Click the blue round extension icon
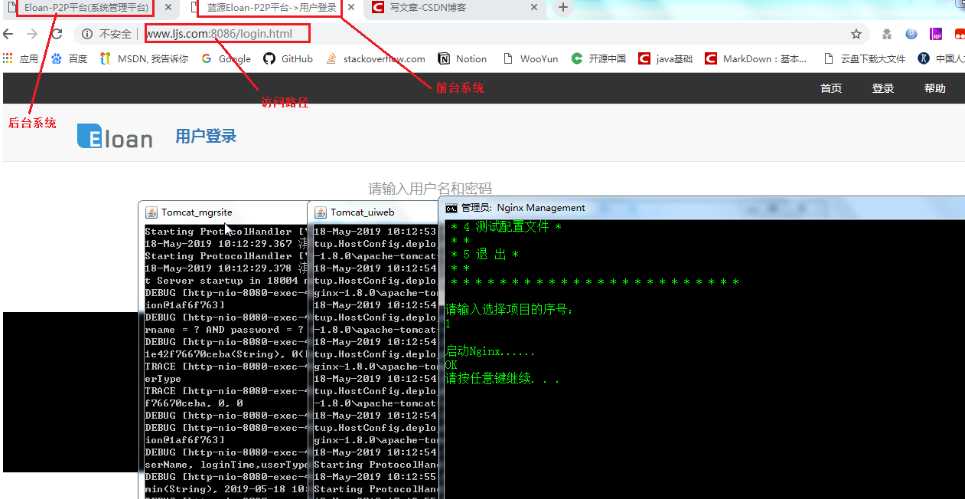Screen dimensions: 965x499 point(911,34)
